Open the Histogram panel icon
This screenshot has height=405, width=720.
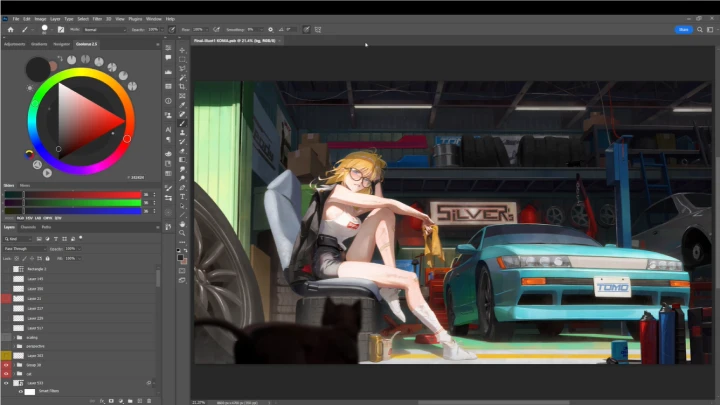click(169, 72)
